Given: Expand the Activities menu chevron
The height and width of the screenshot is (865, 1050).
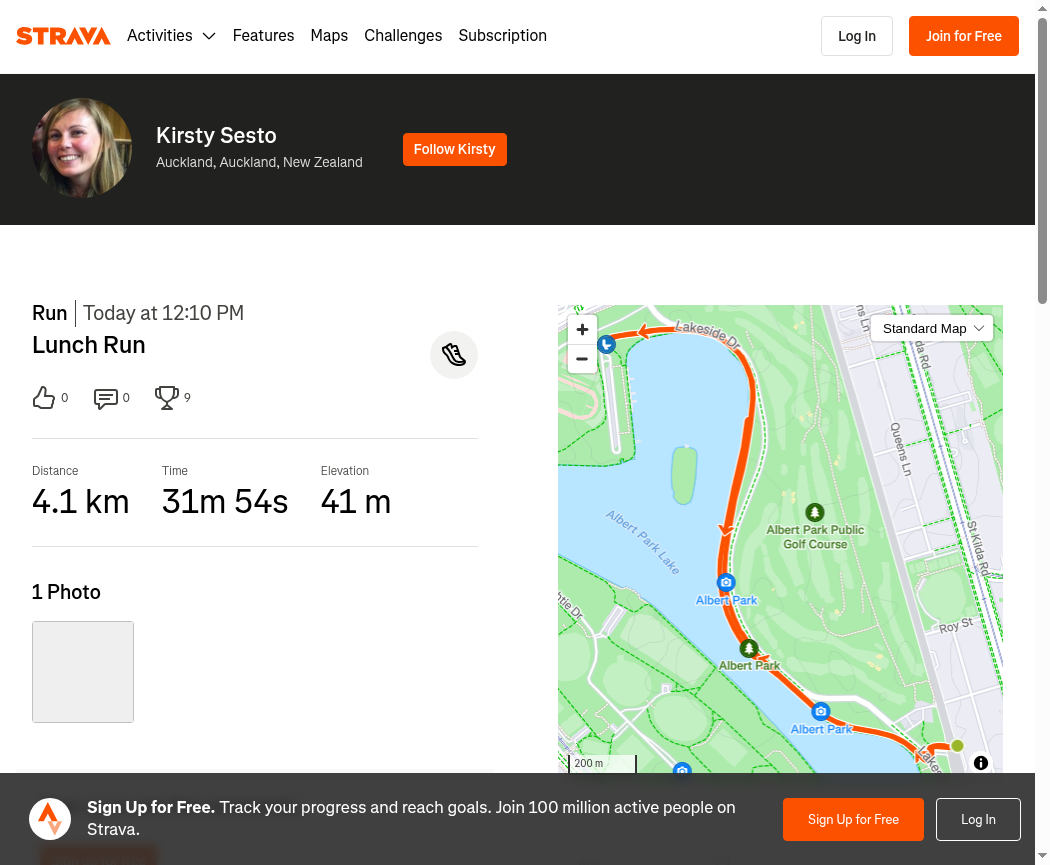Looking at the screenshot, I should point(209,36).
